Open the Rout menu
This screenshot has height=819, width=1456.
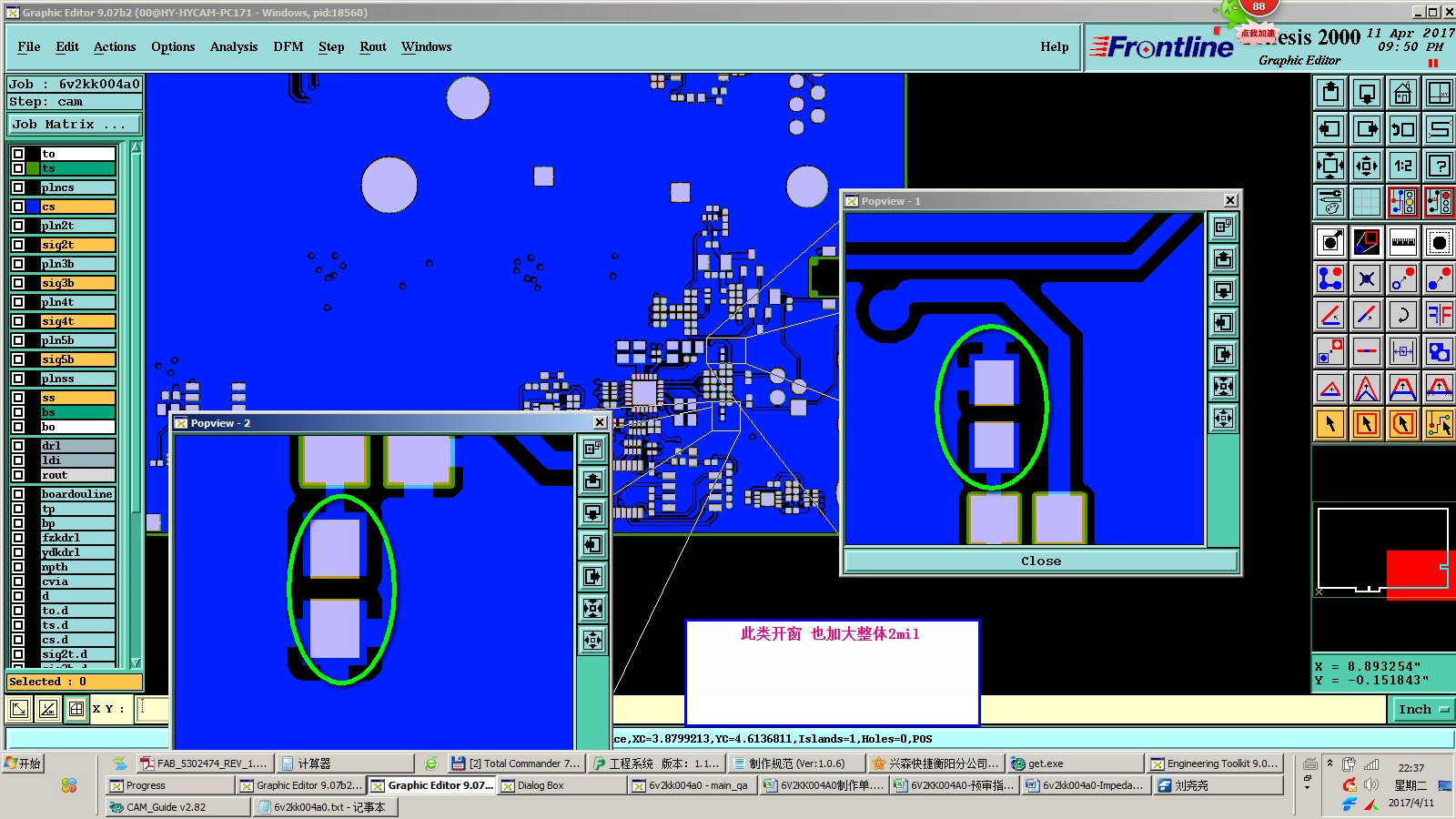373,46
